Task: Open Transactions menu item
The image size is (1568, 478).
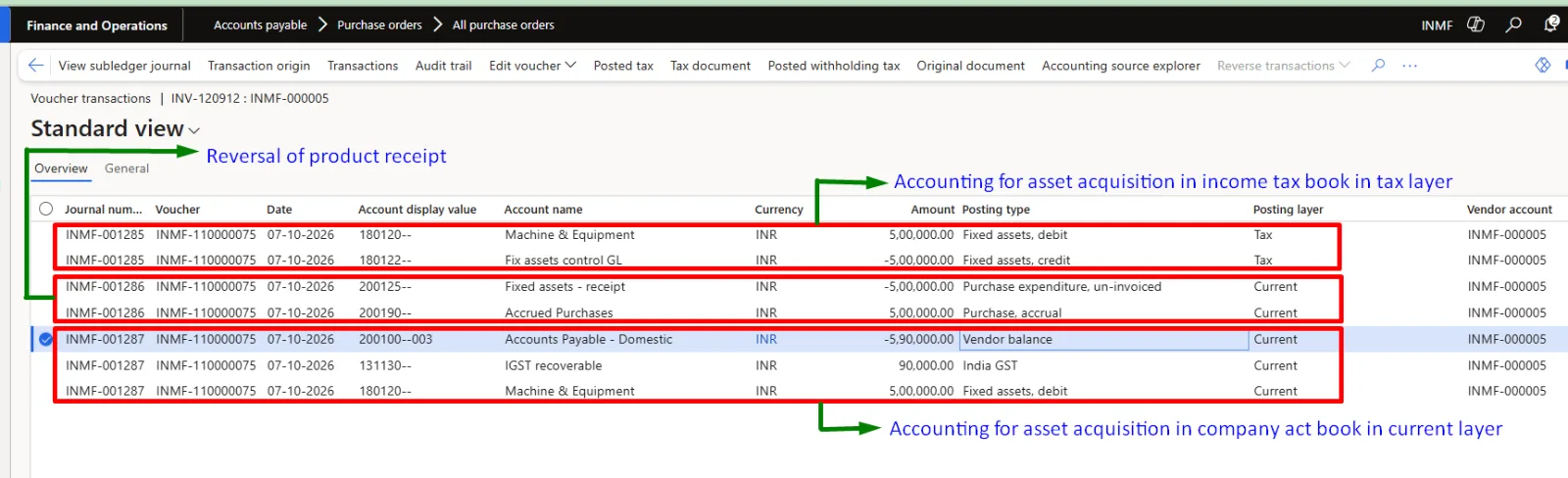Action: point(363,66)
